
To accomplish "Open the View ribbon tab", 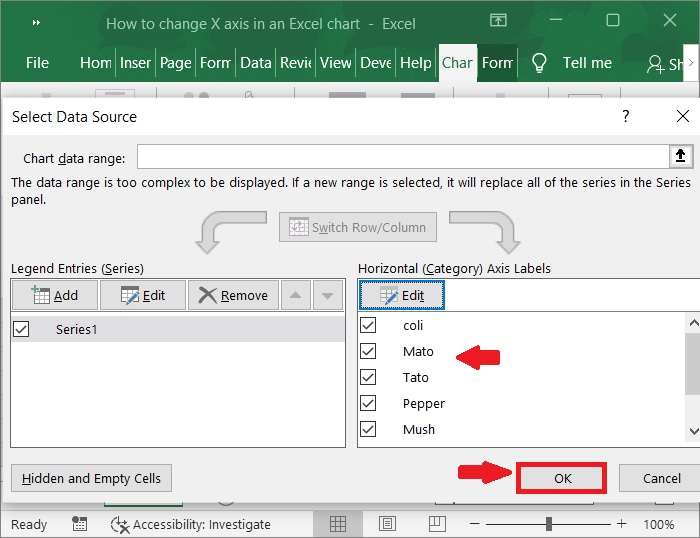I will point(335,63).
